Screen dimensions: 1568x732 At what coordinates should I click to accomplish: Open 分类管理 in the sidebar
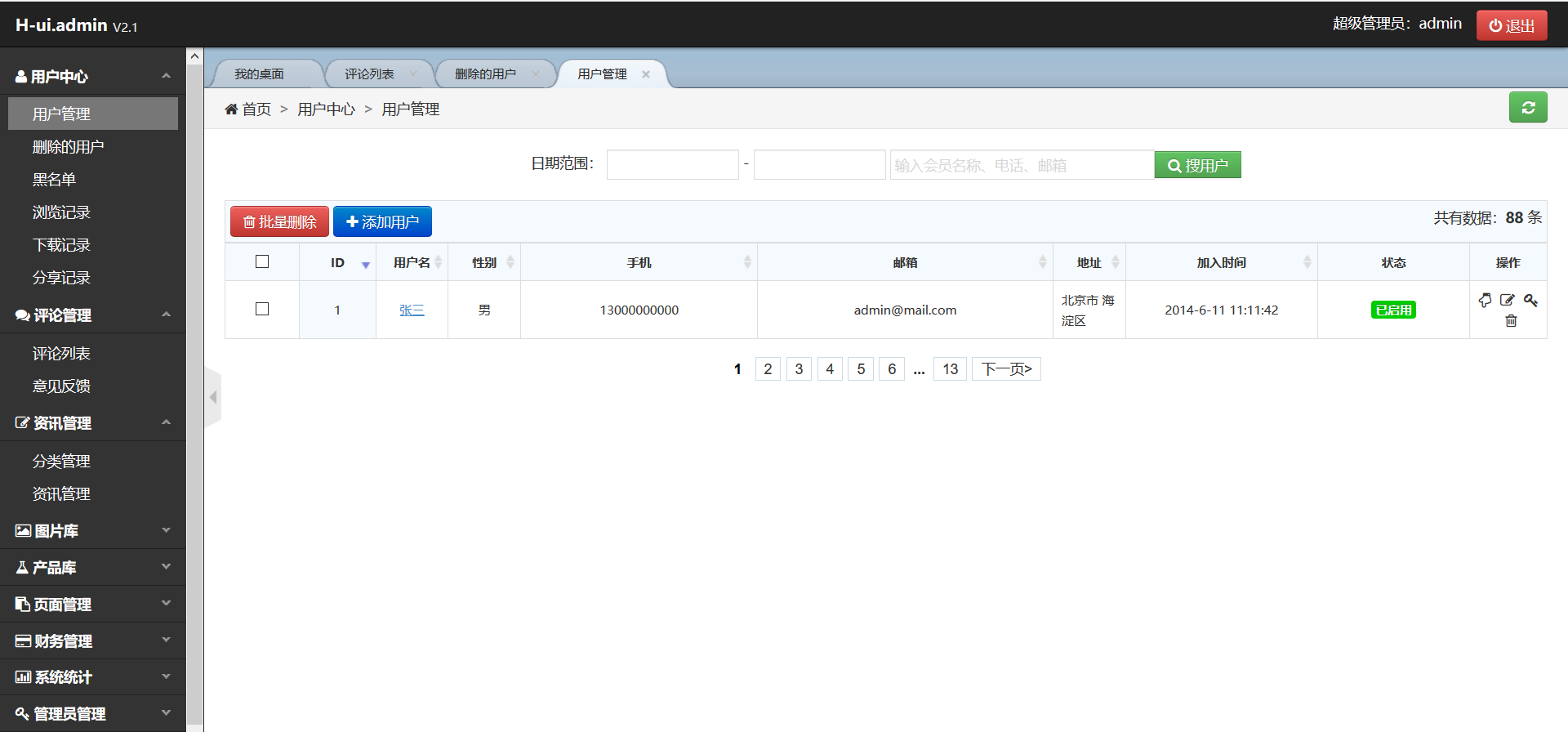click(x=93, y=462)
